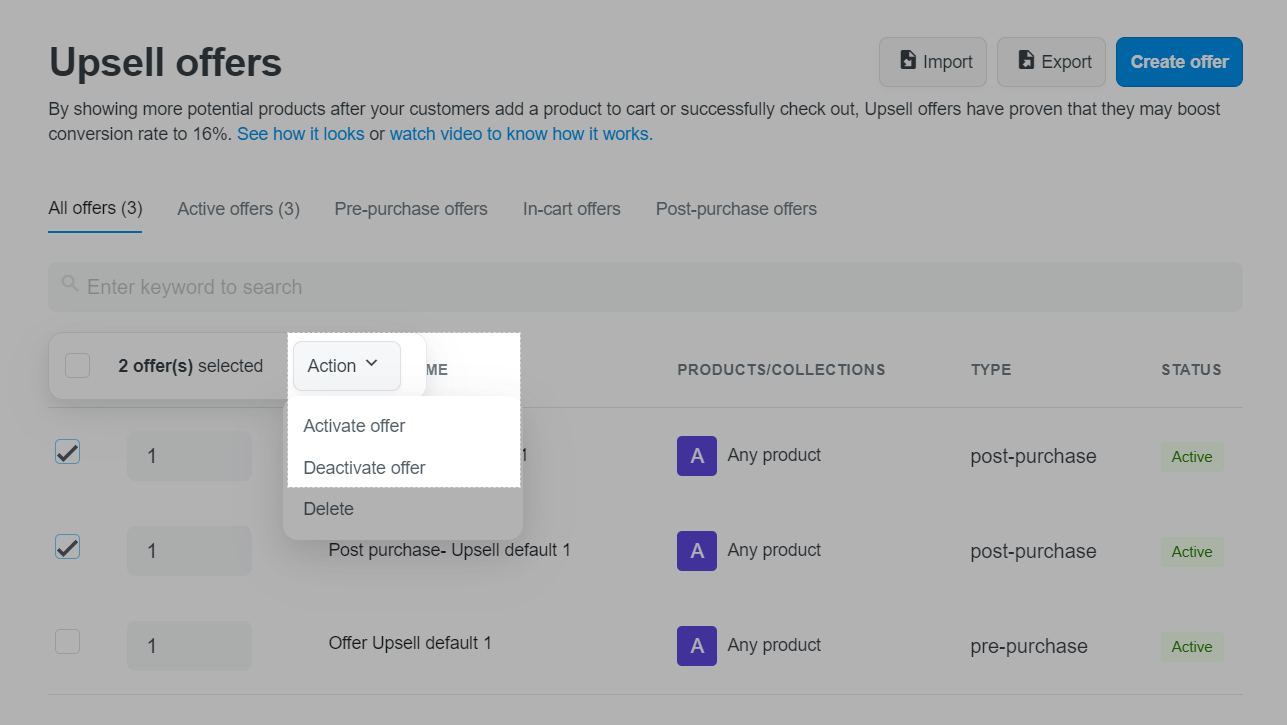The width and height of the screenshot is (1287, 725).
Task: Open the 'Post purchase- Upsell default 1' offer
Action: [449, 550]
